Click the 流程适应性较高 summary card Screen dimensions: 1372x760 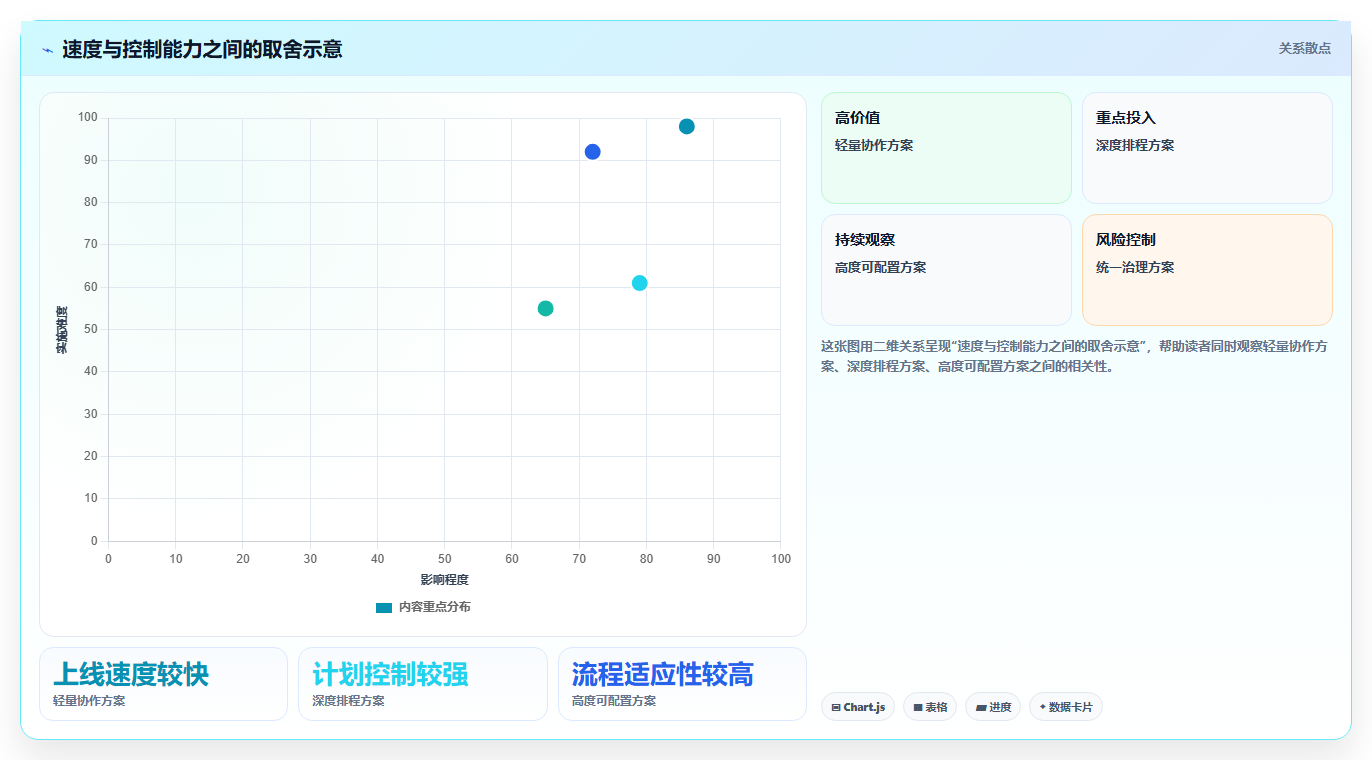point(682,684)
